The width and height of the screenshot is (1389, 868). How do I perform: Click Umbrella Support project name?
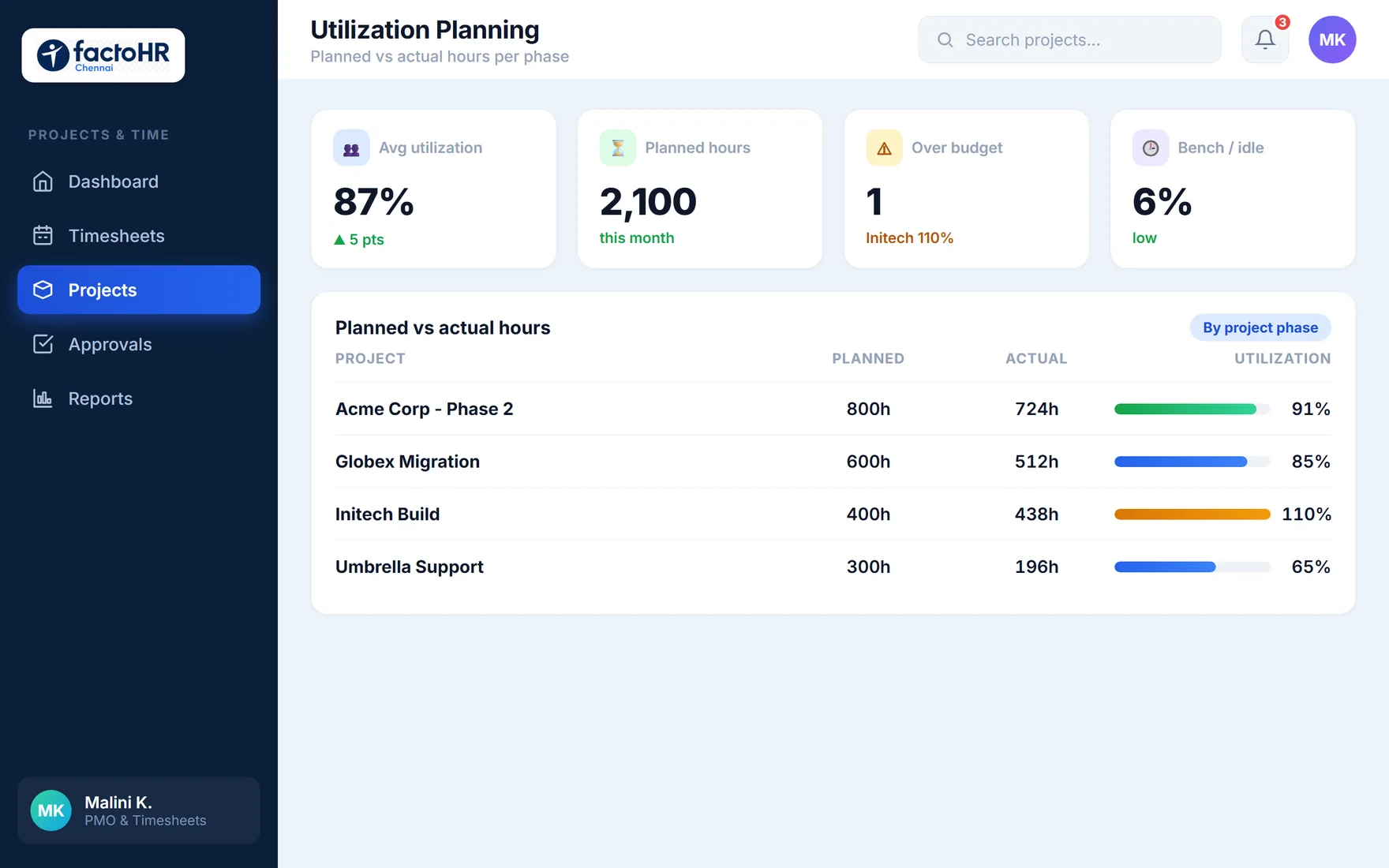click(x=410, y=567)
